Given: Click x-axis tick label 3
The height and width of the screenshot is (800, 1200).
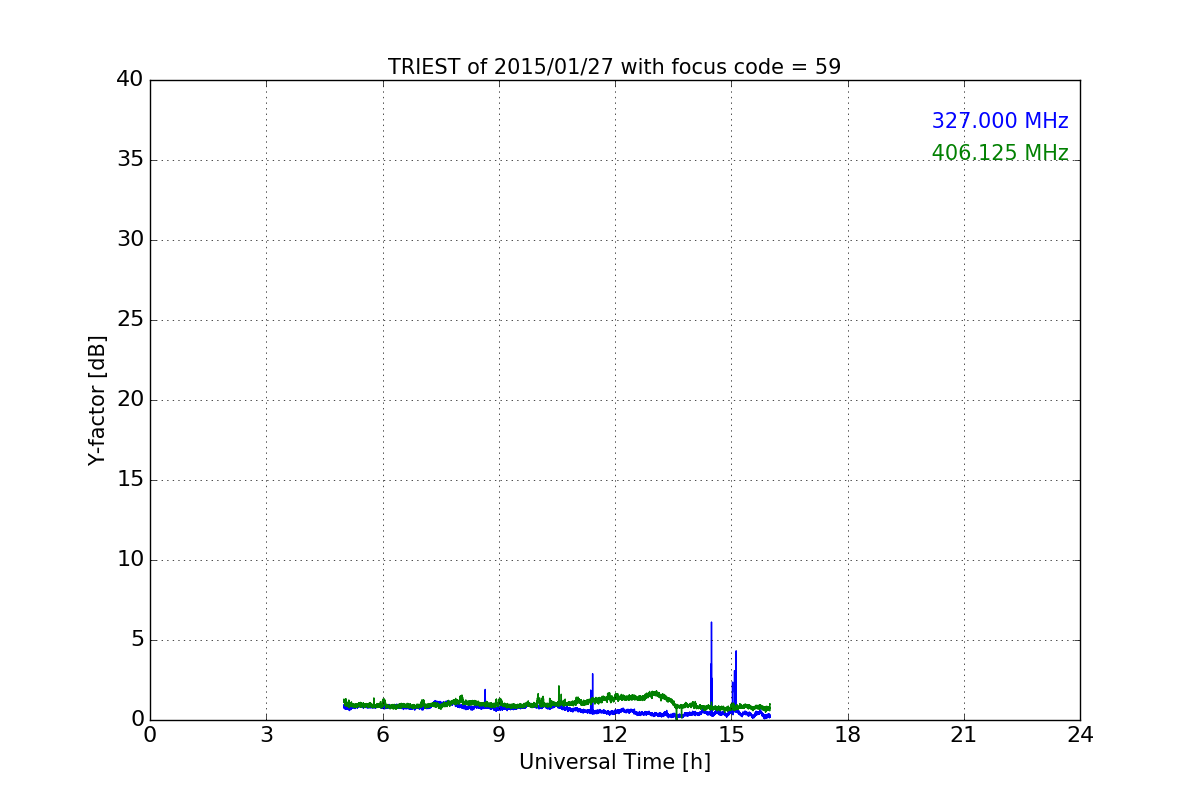Looking at the screenshot, I should pos(266,735).
